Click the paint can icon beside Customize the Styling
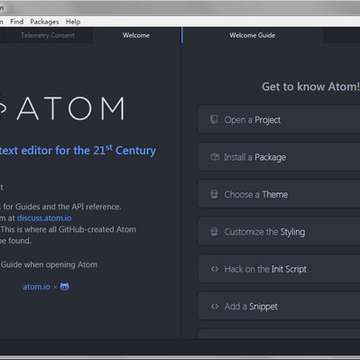 (x=214, y=231)
